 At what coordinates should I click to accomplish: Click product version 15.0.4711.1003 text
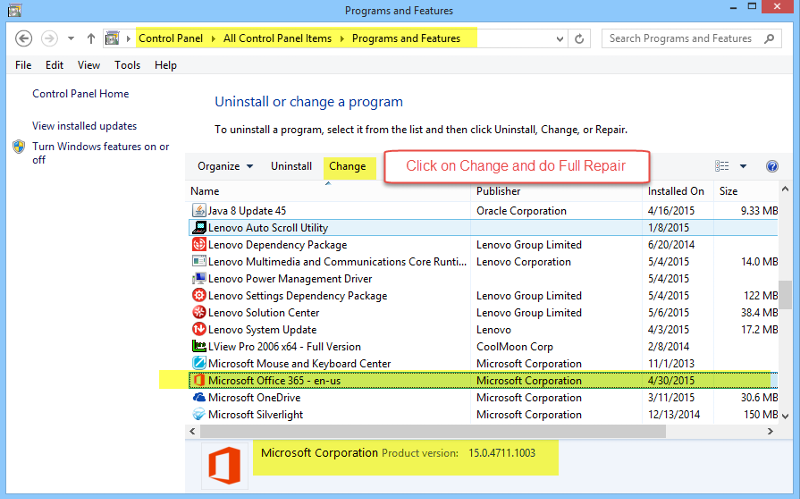pyautogui.click(x=502, y=453)
